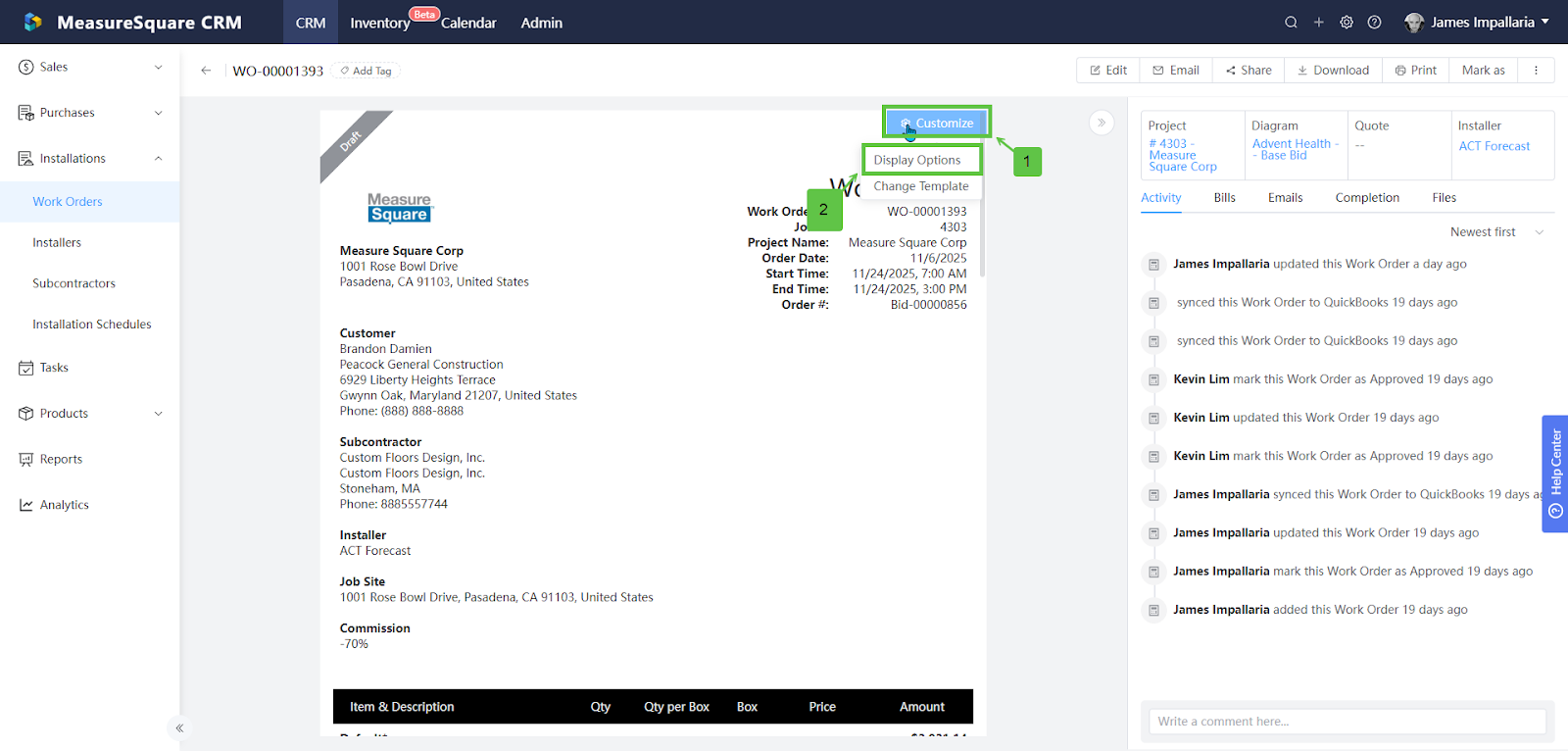Screen dimensions: 1568x751
Task: Click activity icon beside 'James Impallaria added this Work Order'
Action: click(1154, 610)
